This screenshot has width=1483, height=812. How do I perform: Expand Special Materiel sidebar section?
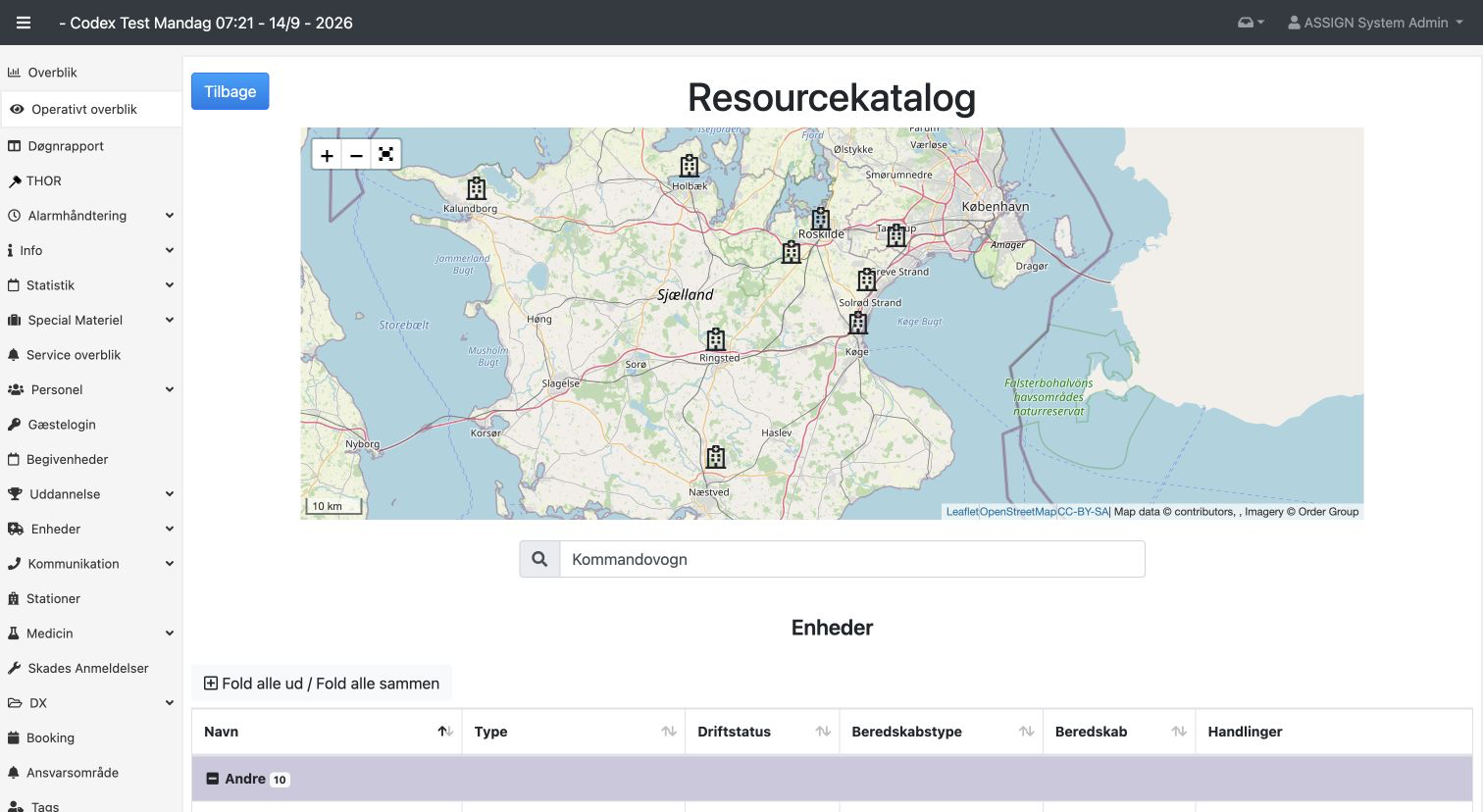tap(91, 320)
